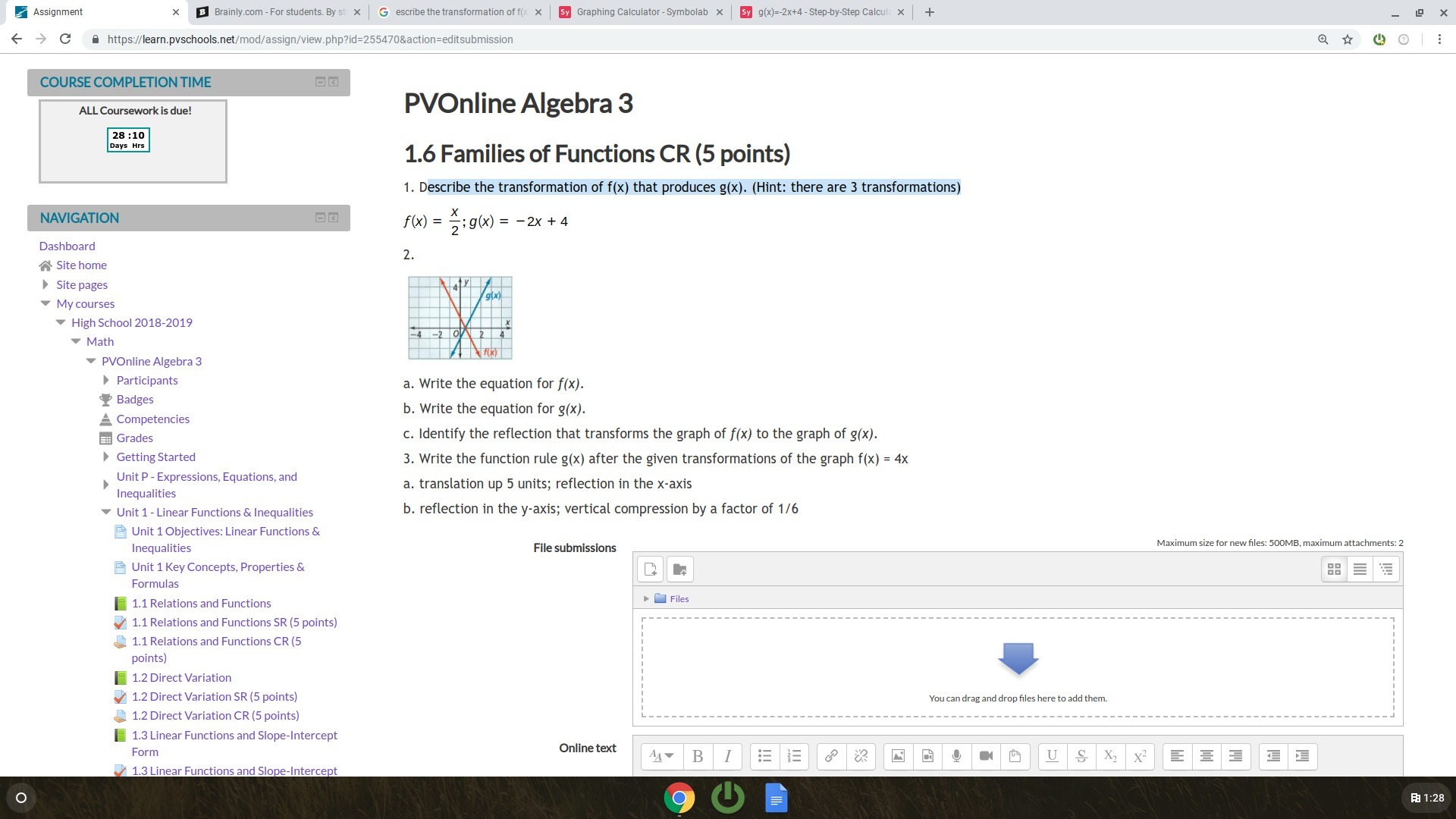
Task: Apply superscript formatting
Action: coord(1140,756)
